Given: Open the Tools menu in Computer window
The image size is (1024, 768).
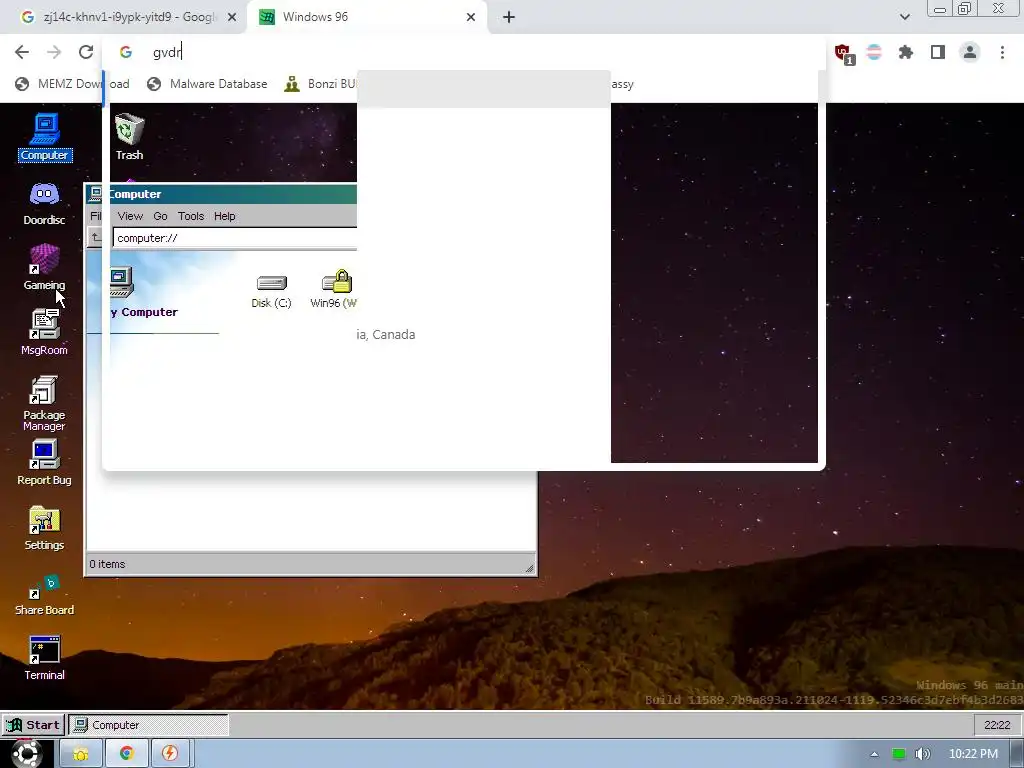Looking at the screenshot, I should (191, 216).
